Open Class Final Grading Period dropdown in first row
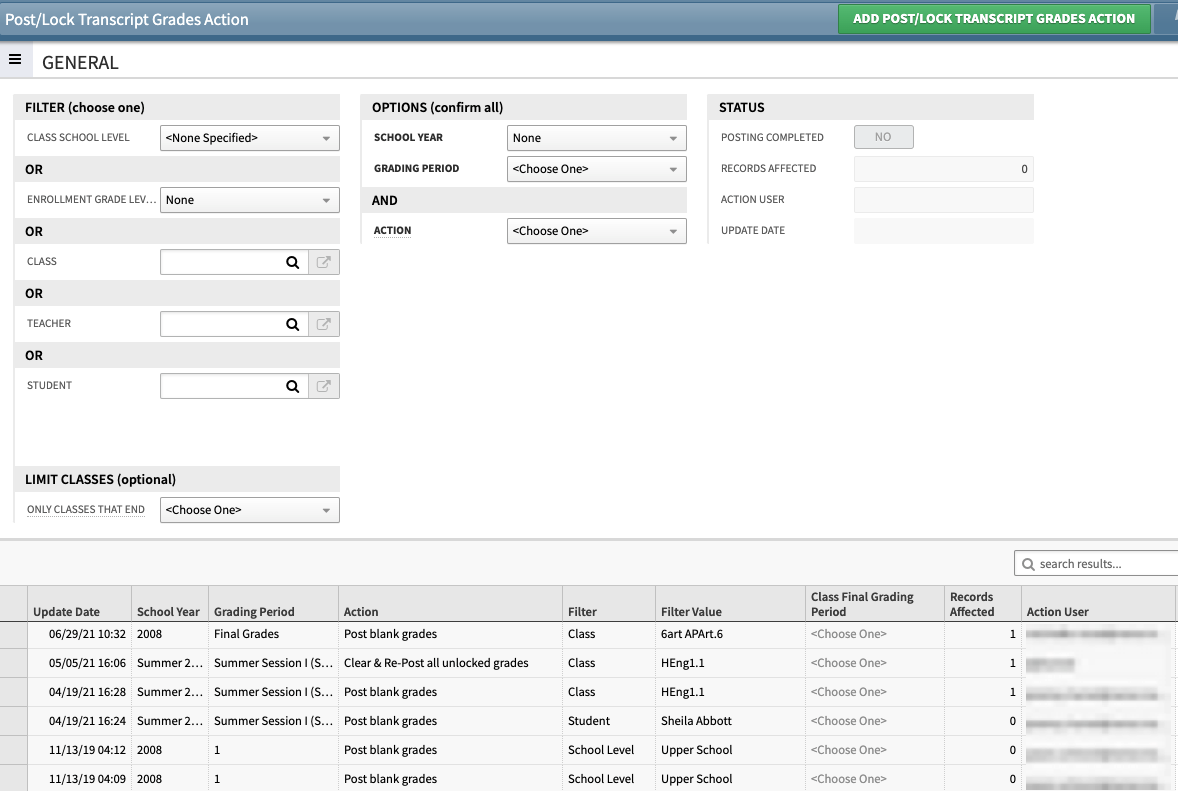The width and height of the screenshot is (1178, 791). click(x=849, y=633)
